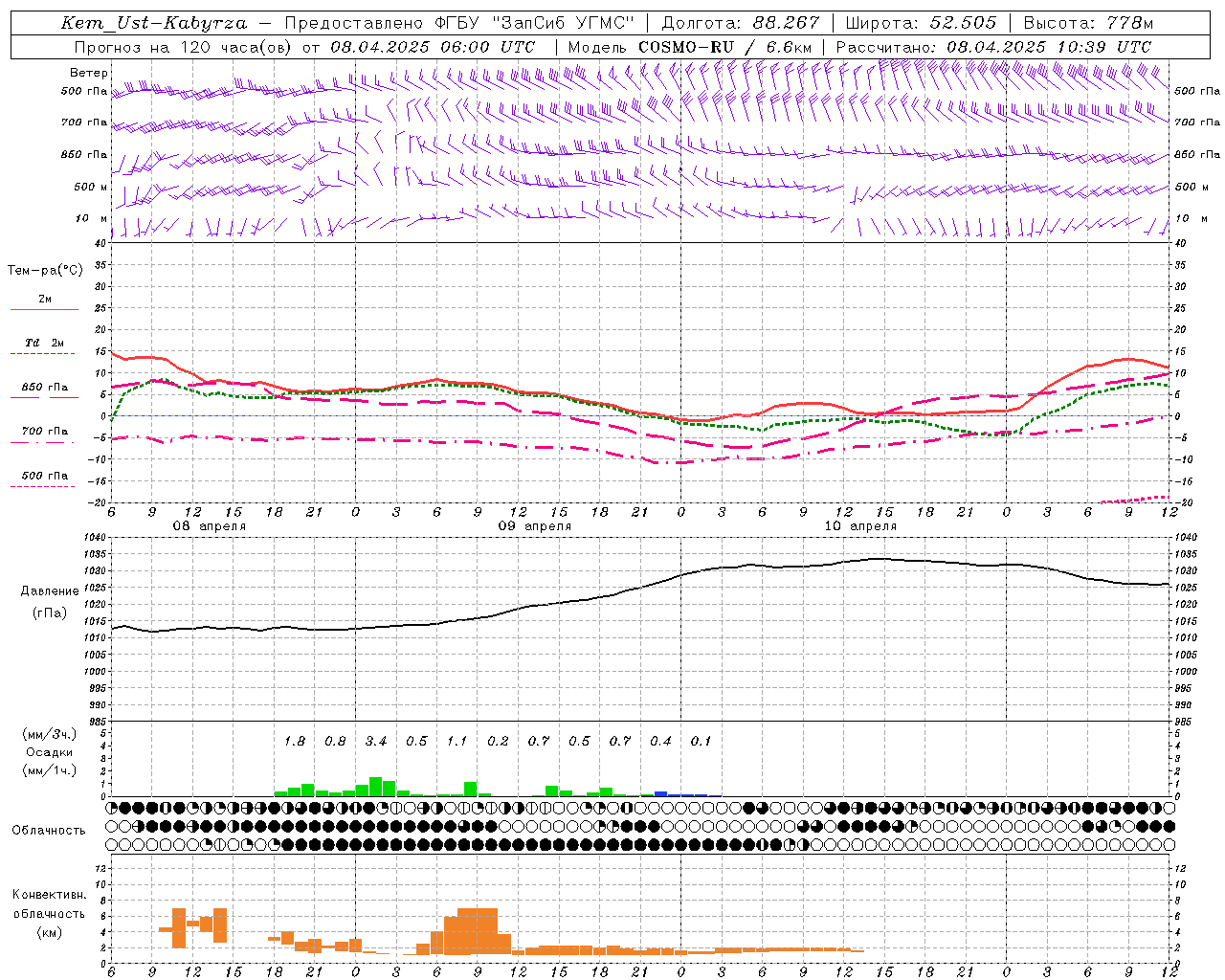The height and width of the screenshot is (980, 1225).
Task: Click the '3.4' three-hour precipitation value
Action: pos(376,742)
